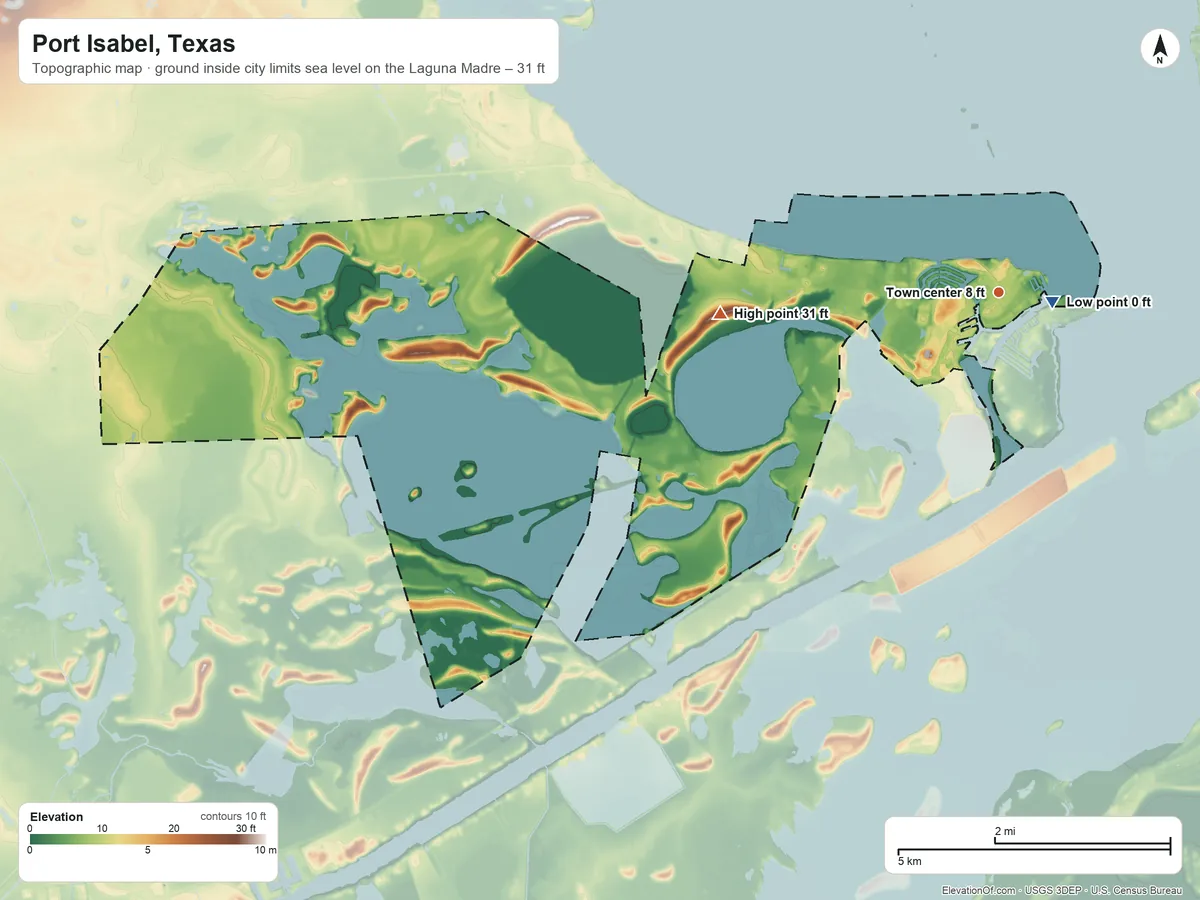Click the '30 ft' legend tick label
The height and width of the screenshot is (900, 1200).
pos(246,828)
